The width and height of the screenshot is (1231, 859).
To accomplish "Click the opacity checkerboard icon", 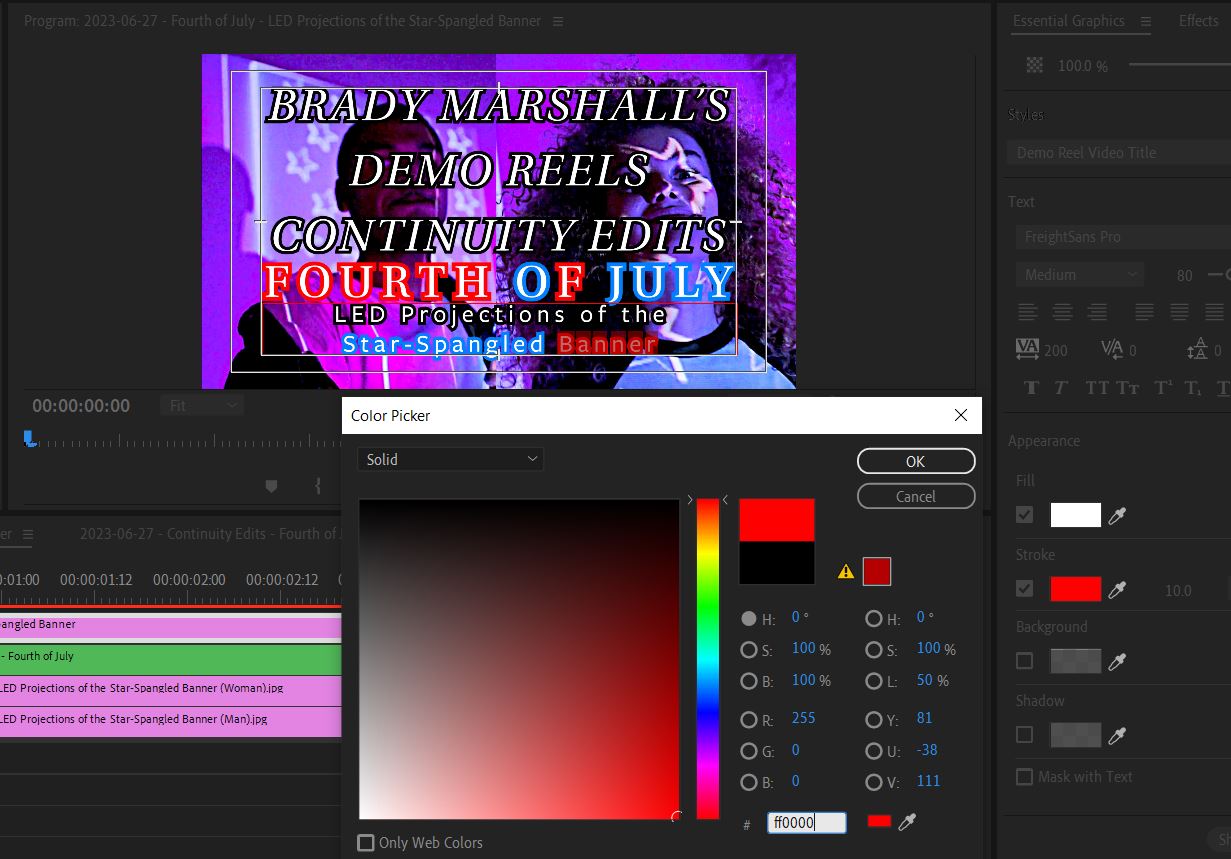I will 1035,65.
